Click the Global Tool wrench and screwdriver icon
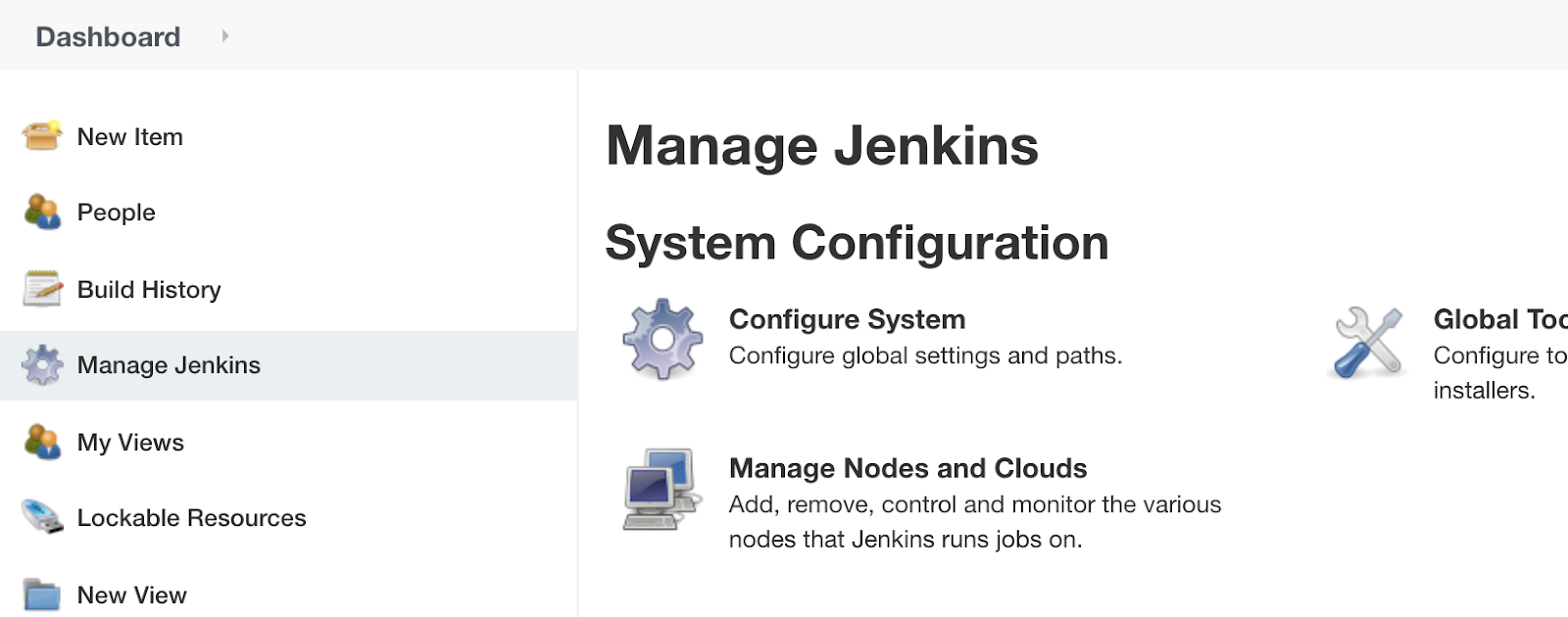This screenshot has width=1568, height=617. (1368, 342)
